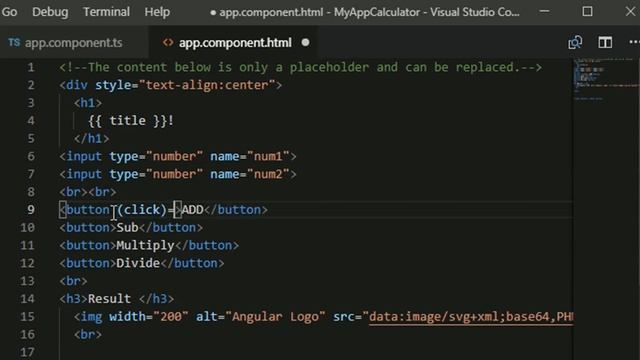Screen dimensions: 640x360
Task: Close the Visual Studio Code window
Action: [630, 11]
